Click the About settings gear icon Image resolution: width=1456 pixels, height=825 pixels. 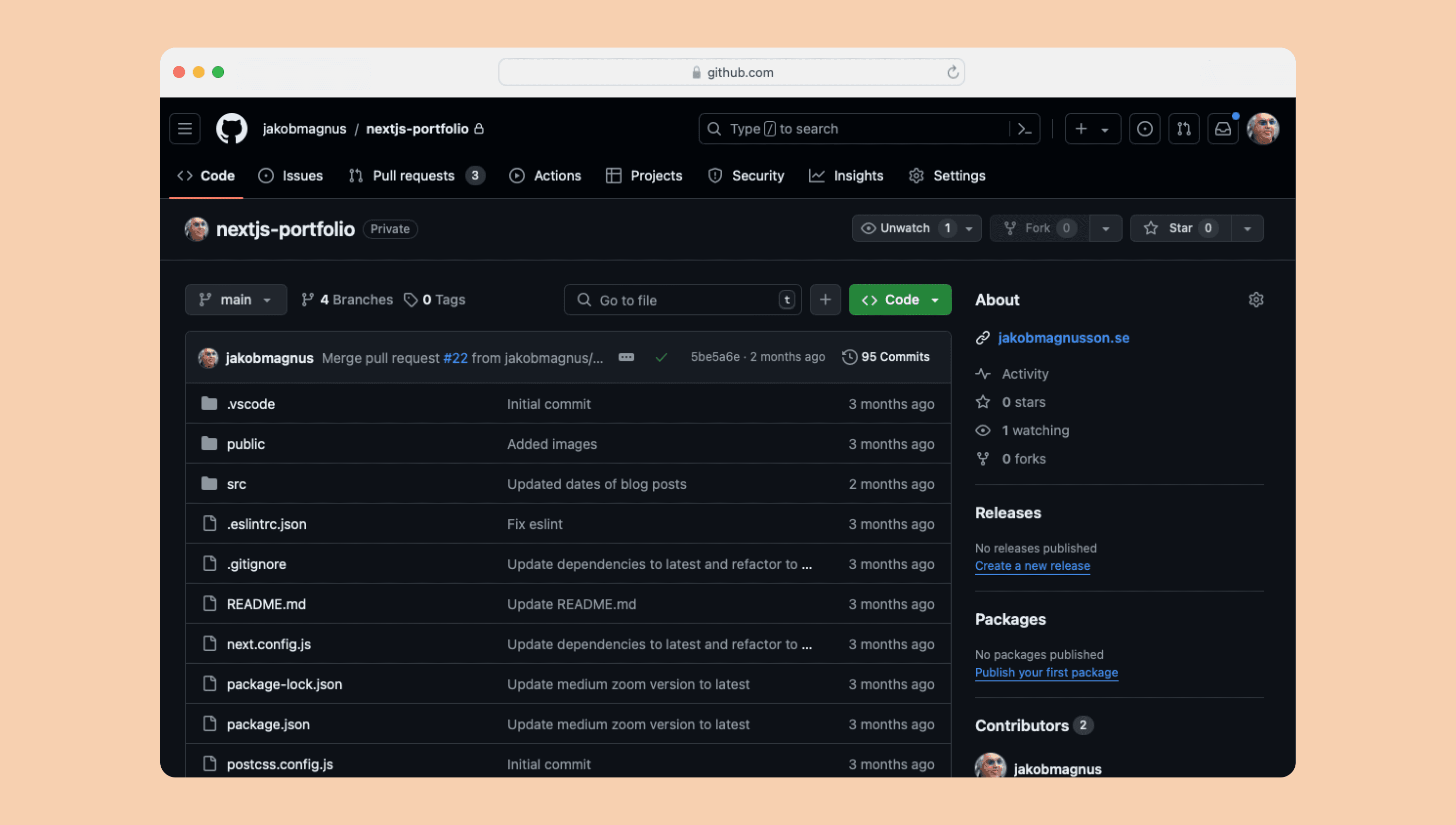[1256, 300]
